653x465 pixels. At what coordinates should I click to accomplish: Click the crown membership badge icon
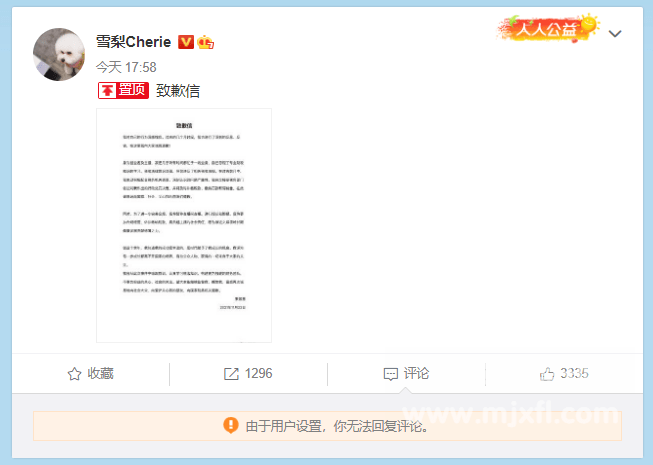point(205,42)
